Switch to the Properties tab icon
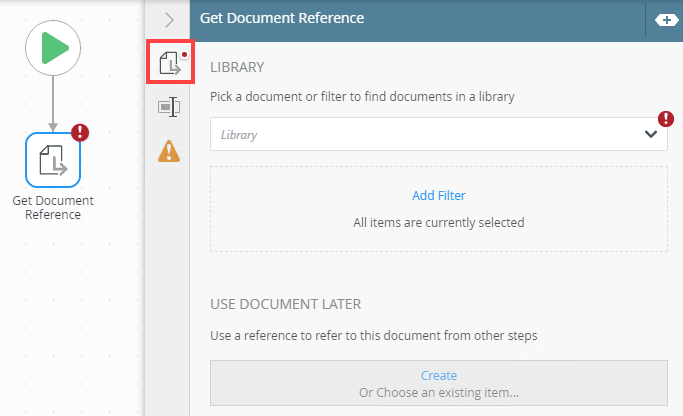The height and width of the screenshot is (416, 683). tap(169, 107)
